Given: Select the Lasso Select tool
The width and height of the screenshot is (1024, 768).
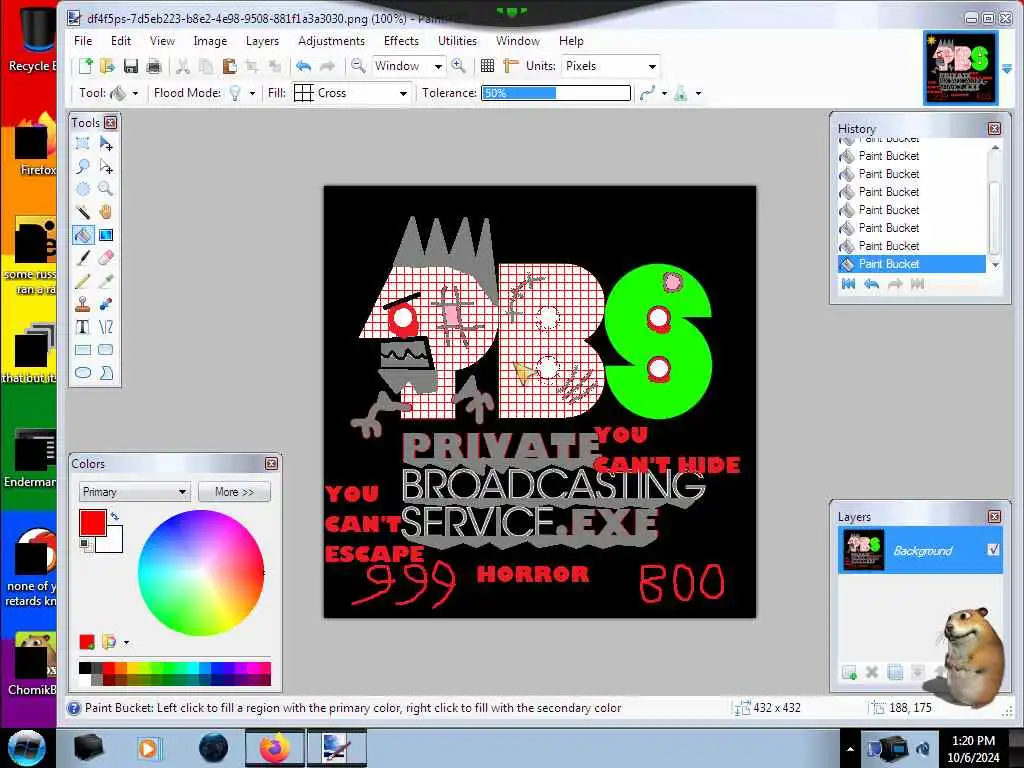Looking at the screenshot, I should (x=83, y=167).
